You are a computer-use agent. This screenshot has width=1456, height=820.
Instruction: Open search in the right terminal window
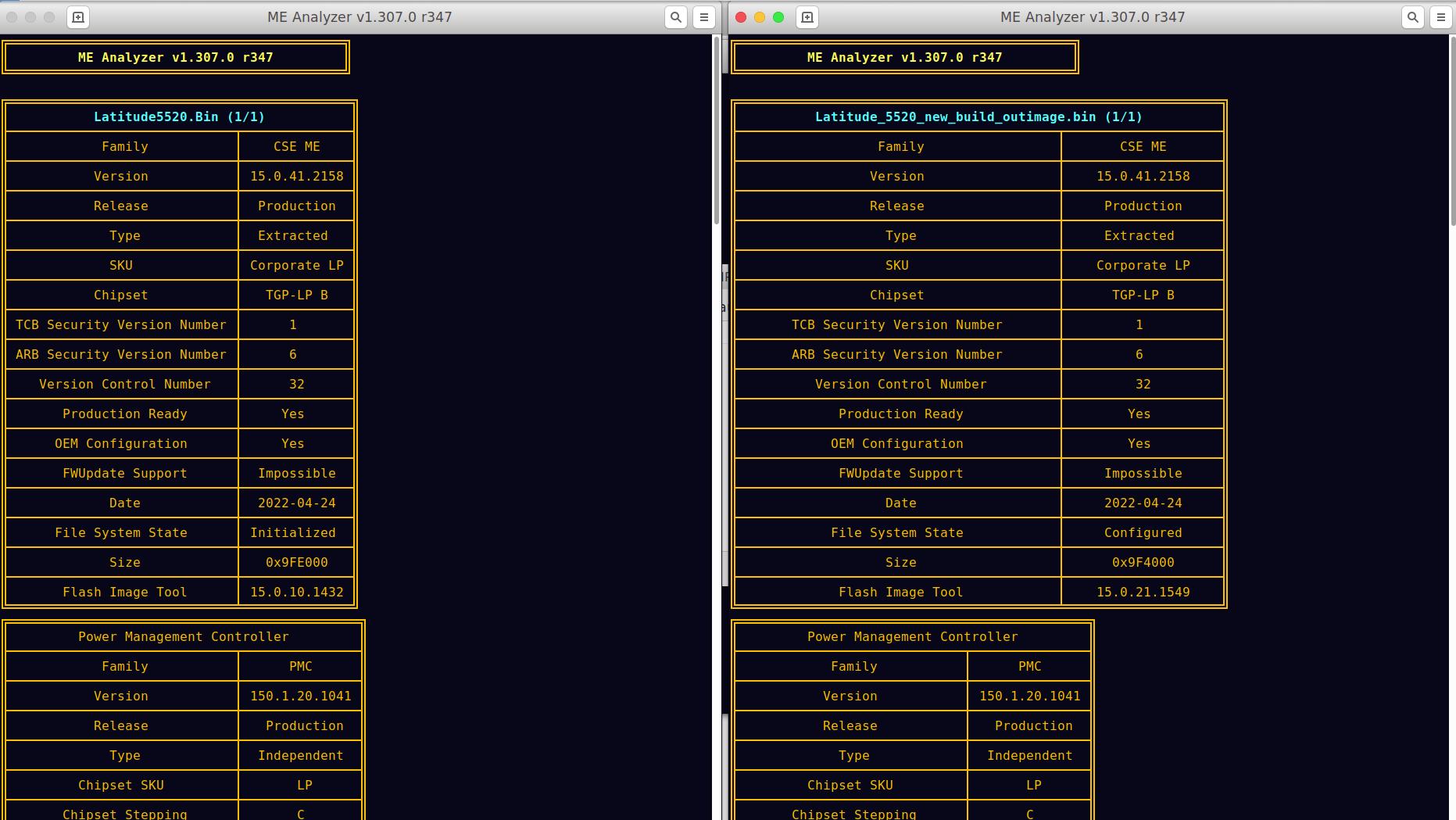coord(1413,17)
